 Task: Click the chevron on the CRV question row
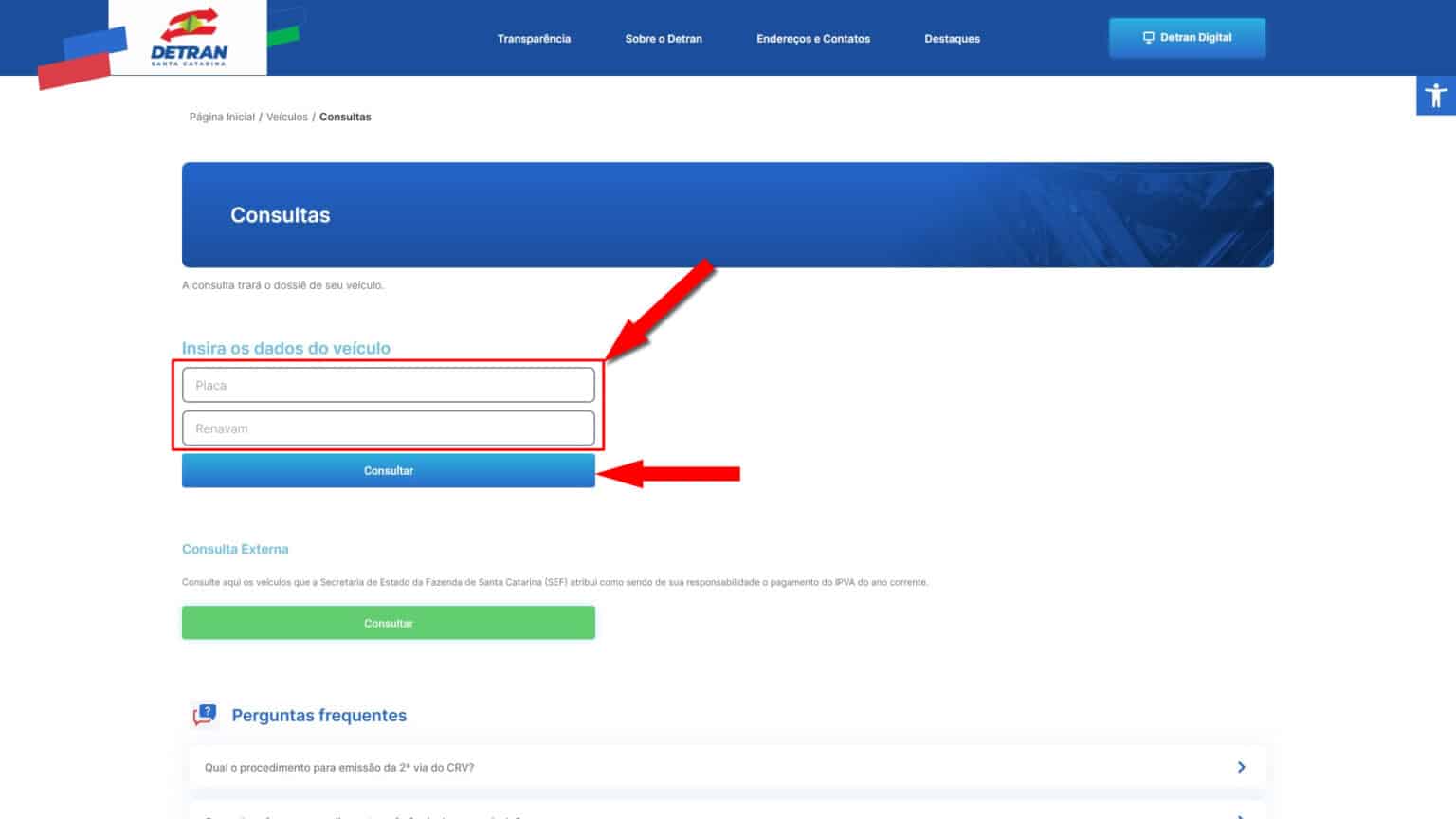tap(1241, 767)
